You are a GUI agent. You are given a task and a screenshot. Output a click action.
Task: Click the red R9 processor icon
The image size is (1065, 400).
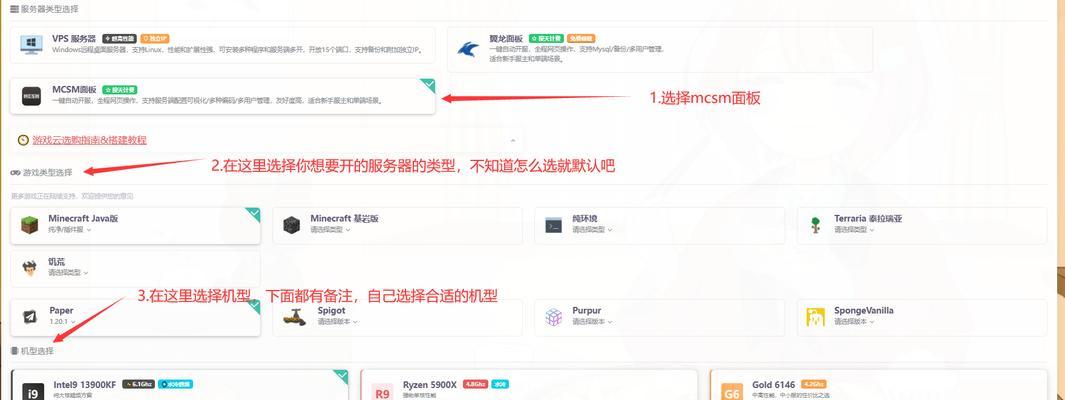pyautogui.click(x=382, y=393)
